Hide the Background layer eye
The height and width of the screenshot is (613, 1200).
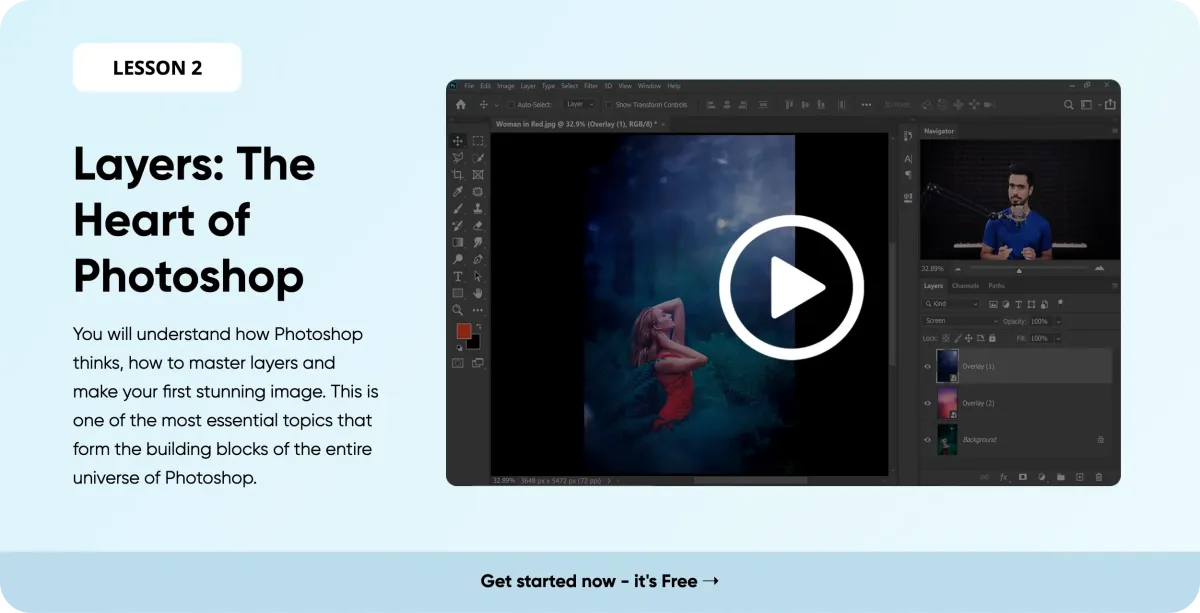point(928,440)
